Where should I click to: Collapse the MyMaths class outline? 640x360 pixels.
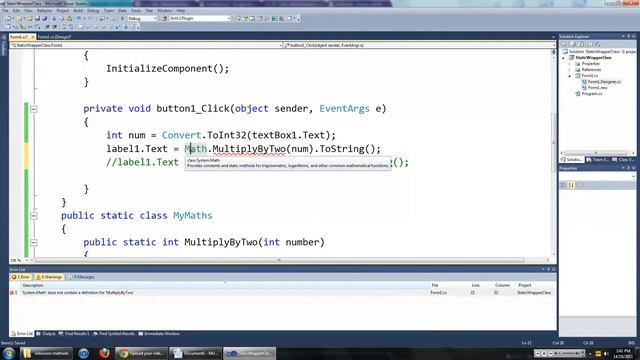click(34, 216)
